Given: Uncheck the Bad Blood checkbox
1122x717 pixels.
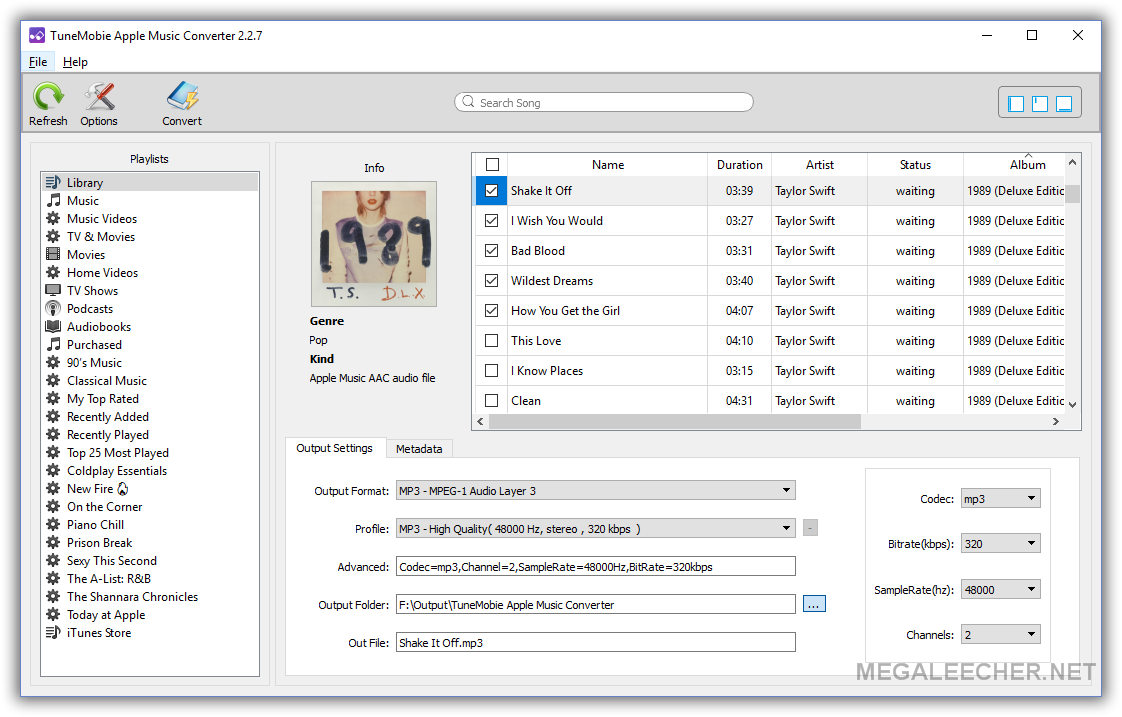Looking at the screenshot, I should coord(492,250).
